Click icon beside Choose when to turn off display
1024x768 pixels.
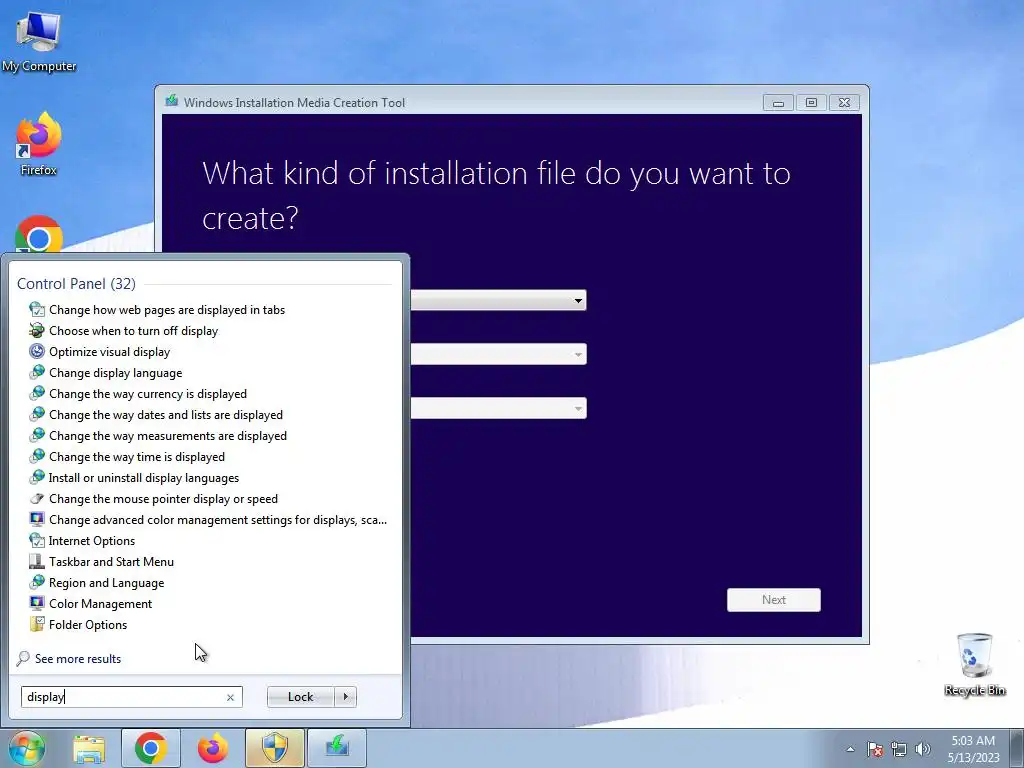click(x=37, y=330)
